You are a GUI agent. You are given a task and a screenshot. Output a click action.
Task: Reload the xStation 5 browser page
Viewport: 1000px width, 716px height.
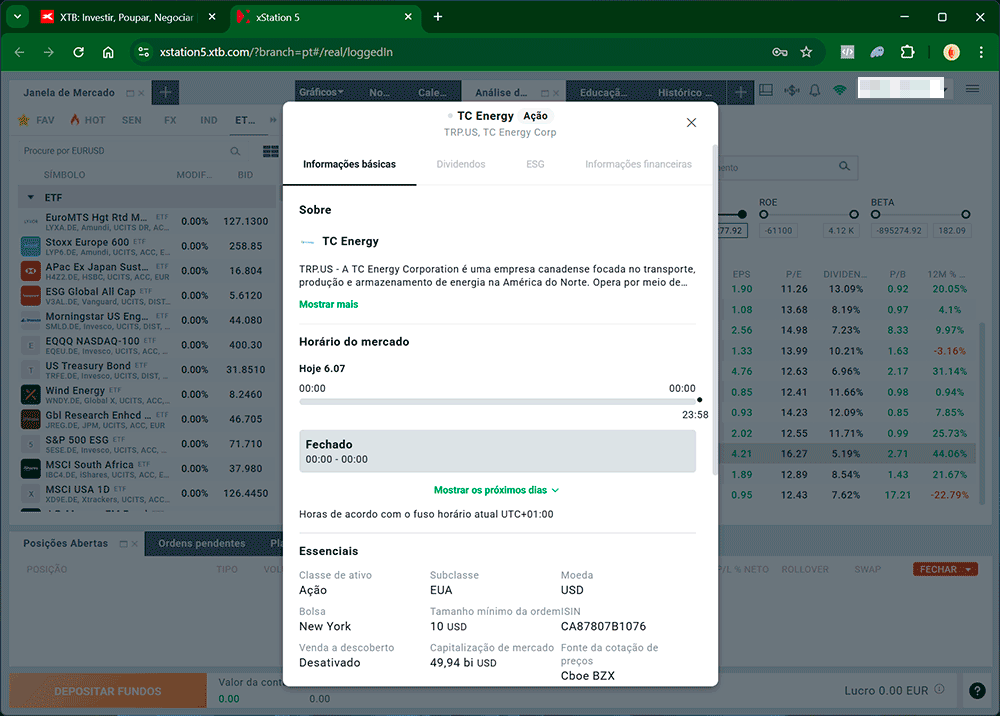(x=78, y=52)
